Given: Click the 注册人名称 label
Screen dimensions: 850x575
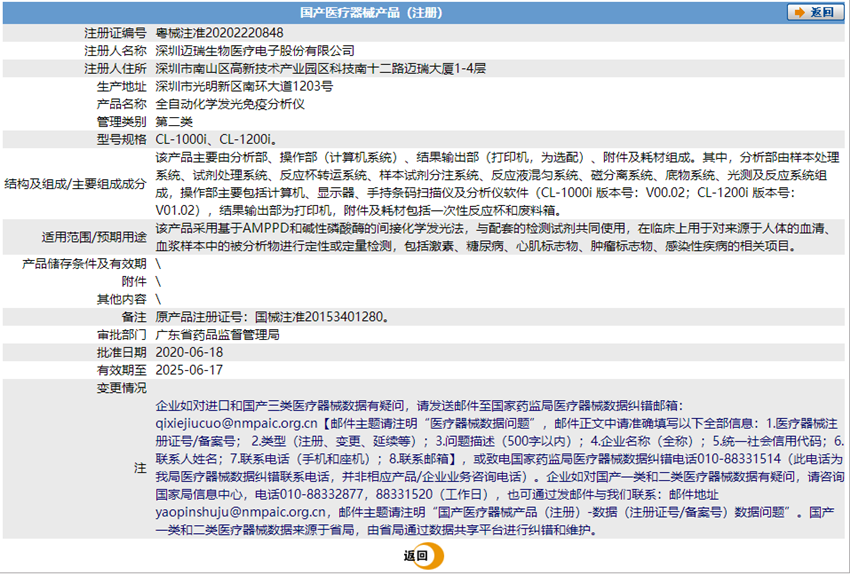Looking at the screenshot, I should [x=115, y=51].
